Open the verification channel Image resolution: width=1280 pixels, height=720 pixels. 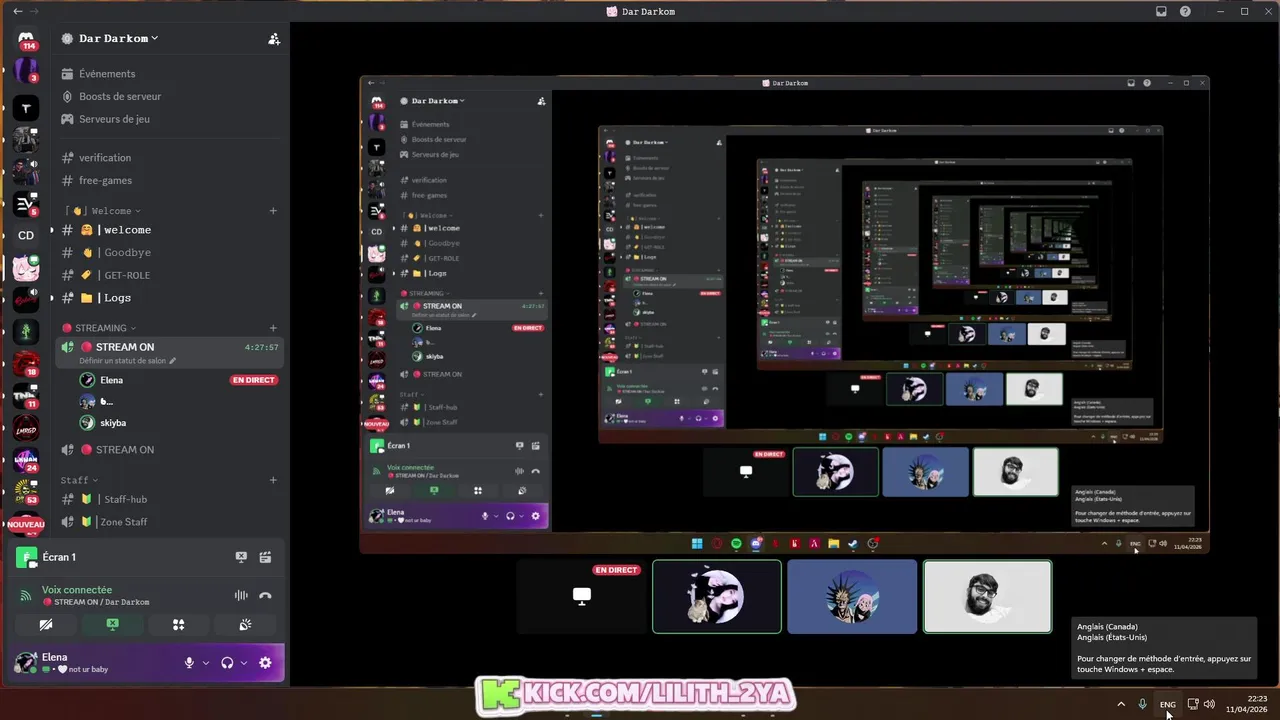[x=170, y=158]
